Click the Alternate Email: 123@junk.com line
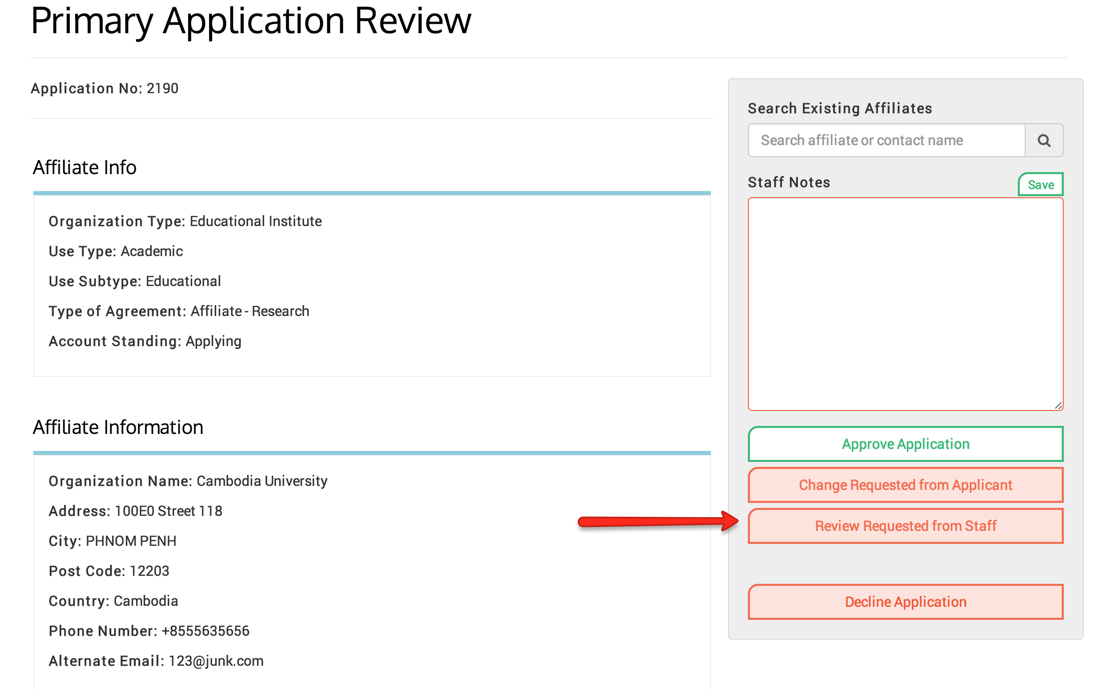 tap(156, 661)
